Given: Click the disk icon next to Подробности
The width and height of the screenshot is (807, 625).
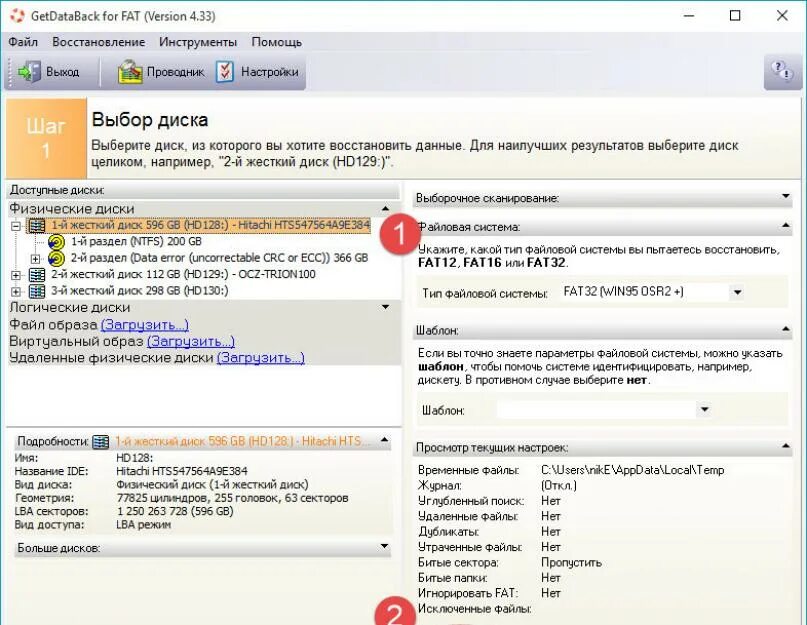Looking at the screenshot, I should (x=100, y=442).
